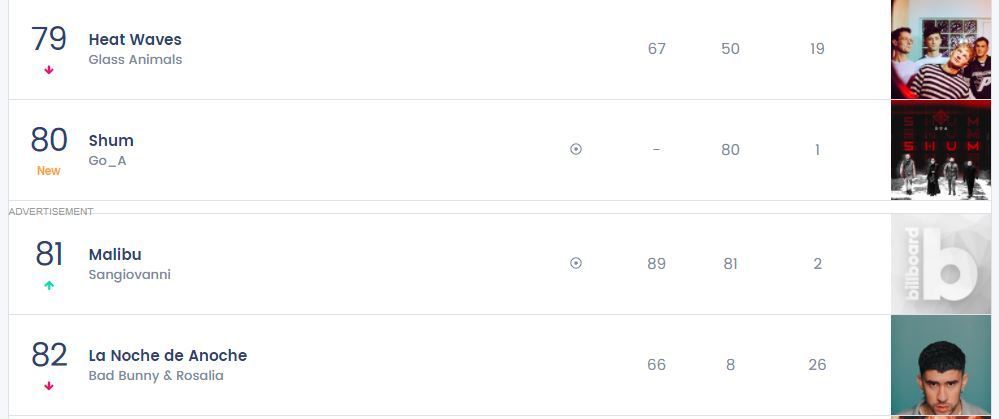Open the Glass Animals artist link

tap(135, 60)
